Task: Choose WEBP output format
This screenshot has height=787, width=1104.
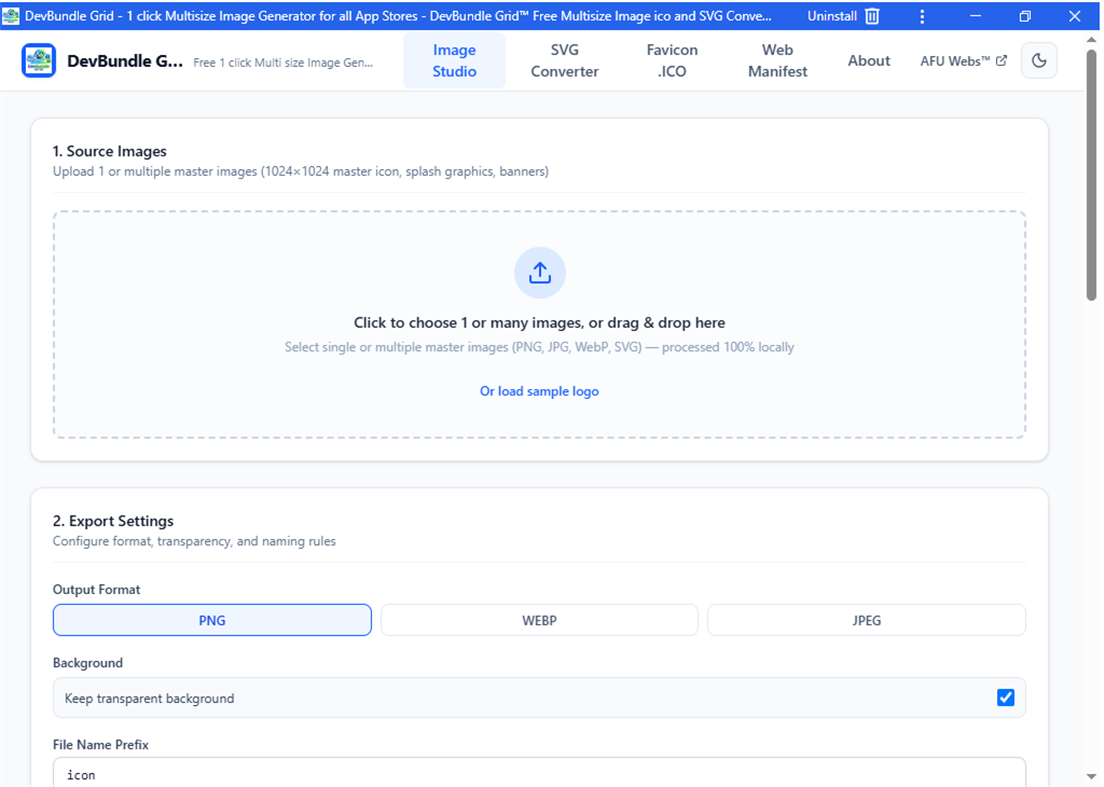Action: (539, 620)
